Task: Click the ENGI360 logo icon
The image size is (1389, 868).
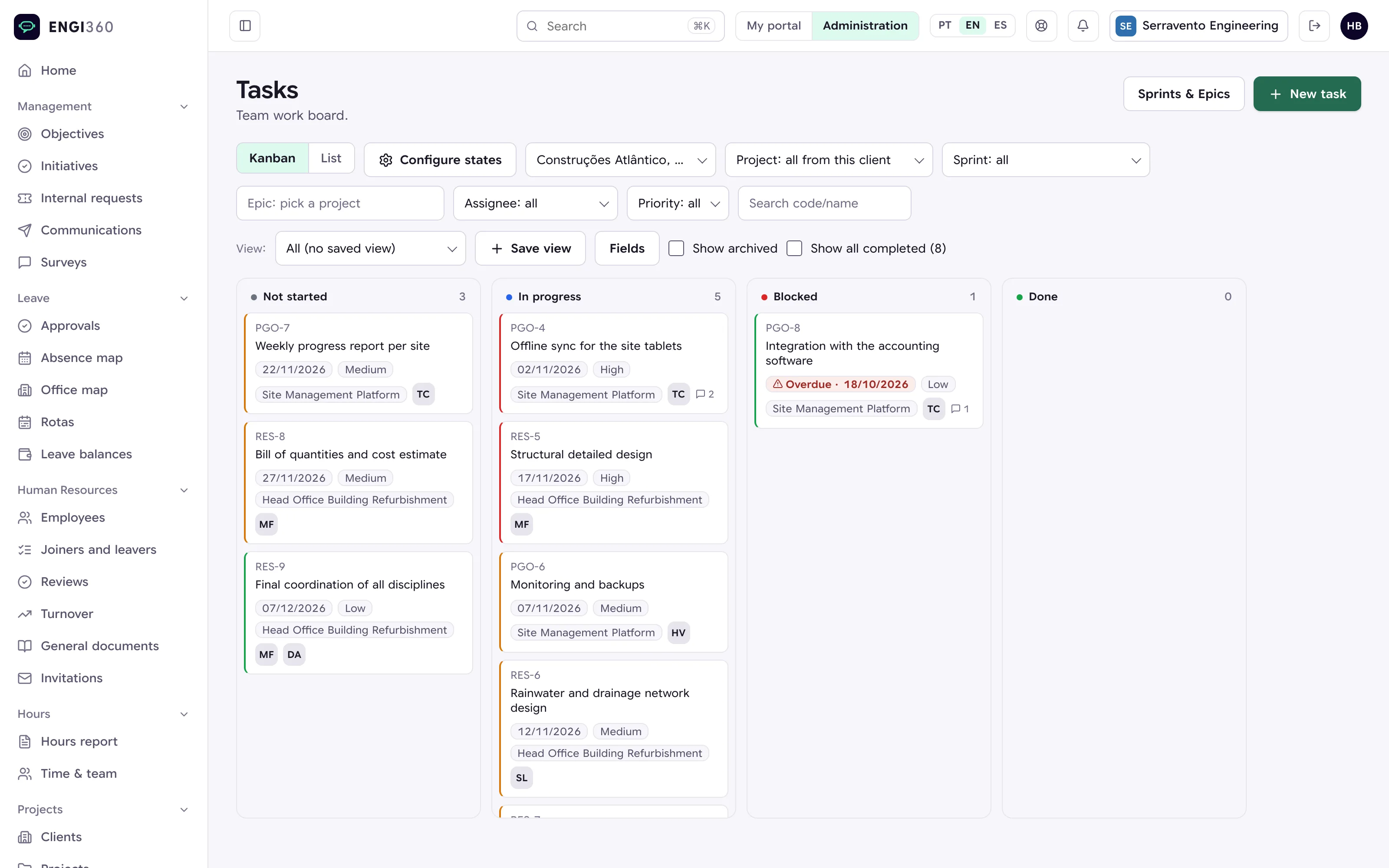Action: [27, 26]
